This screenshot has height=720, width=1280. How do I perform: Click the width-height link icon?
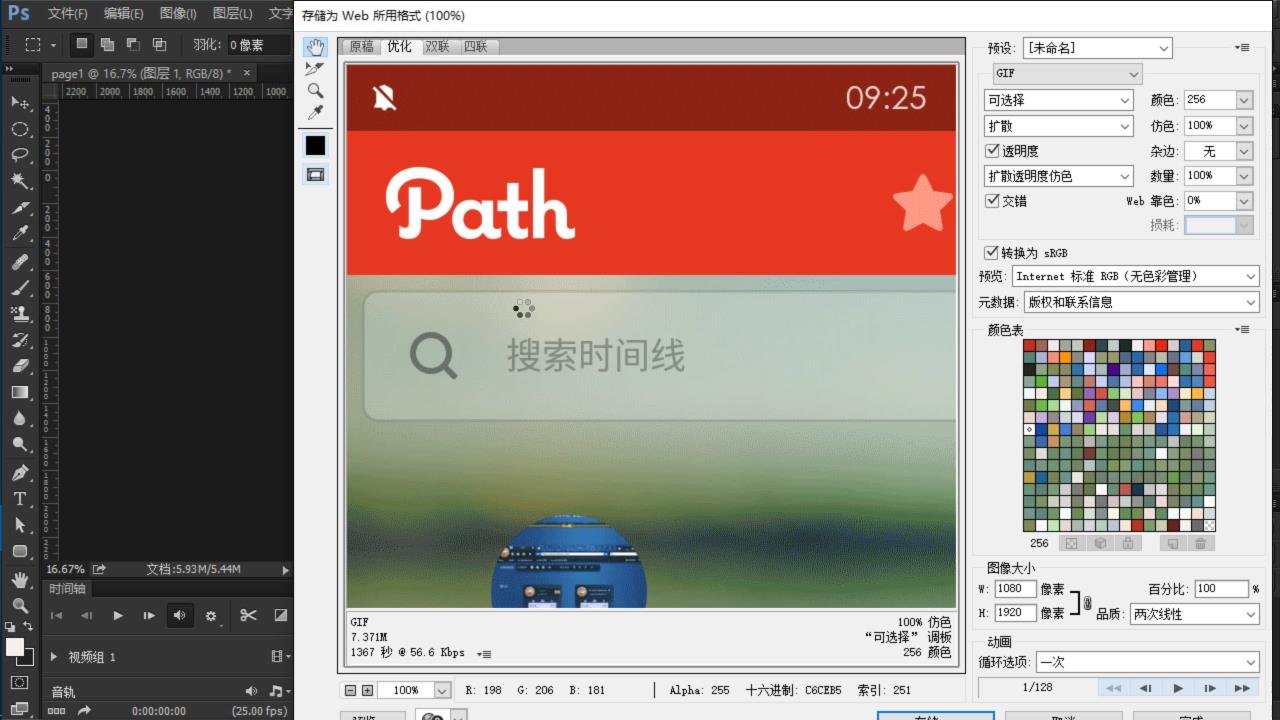1087,602
